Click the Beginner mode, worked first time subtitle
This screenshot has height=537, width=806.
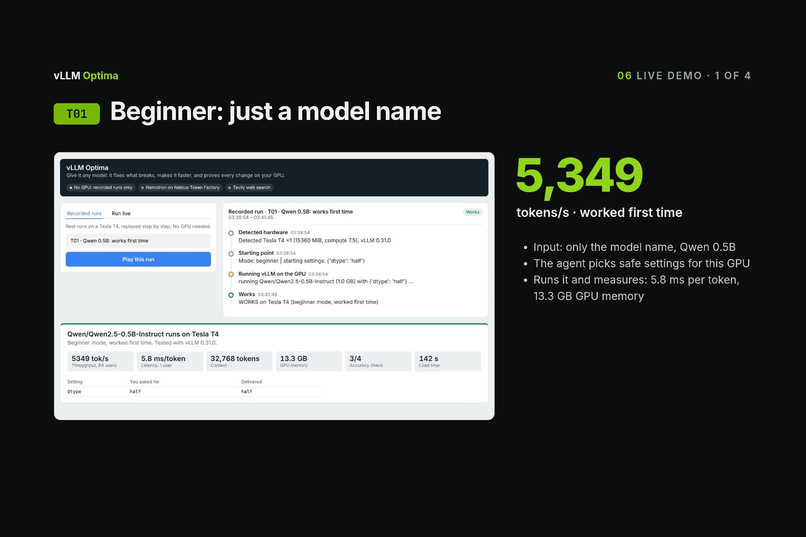click(x=142, y=343)
